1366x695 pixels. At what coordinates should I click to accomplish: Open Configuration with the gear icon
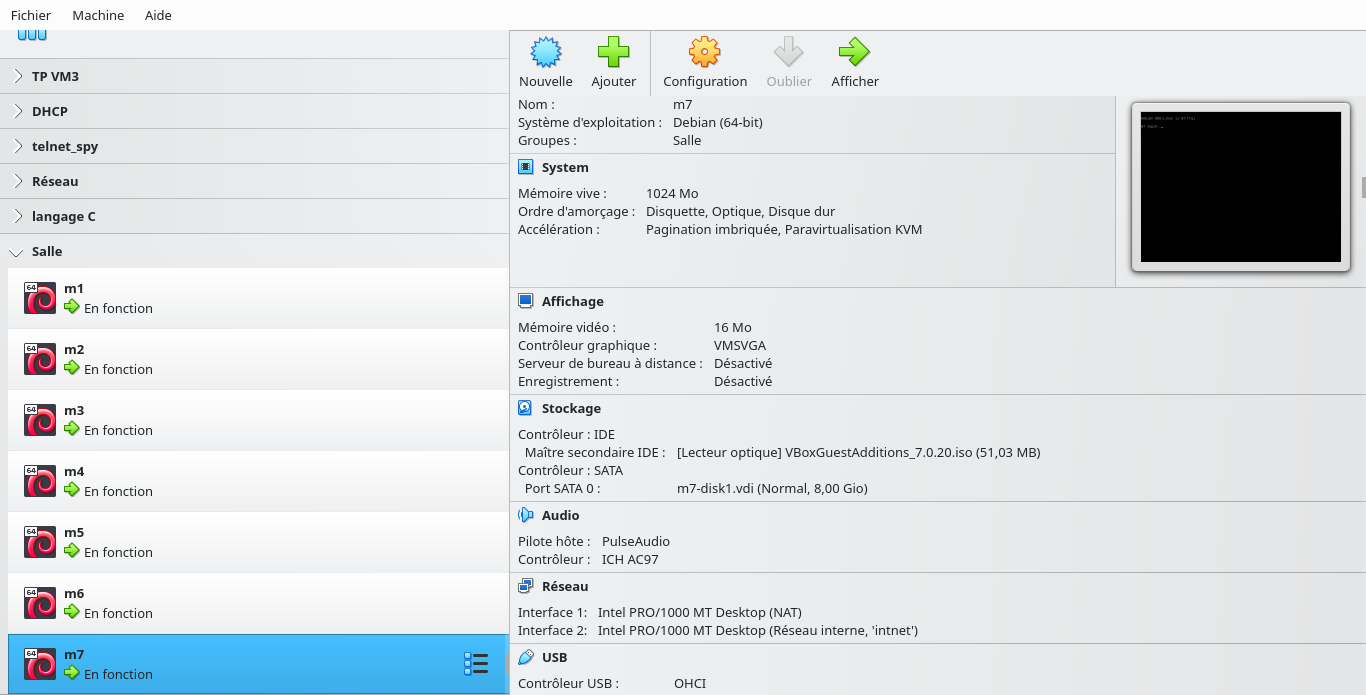click(704, 52)
